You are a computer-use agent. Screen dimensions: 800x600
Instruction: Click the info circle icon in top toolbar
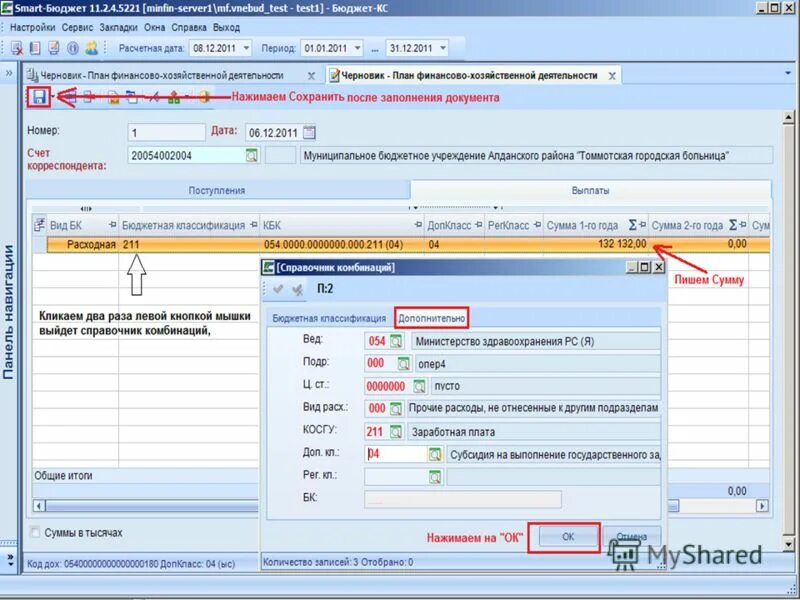(73, 48)
